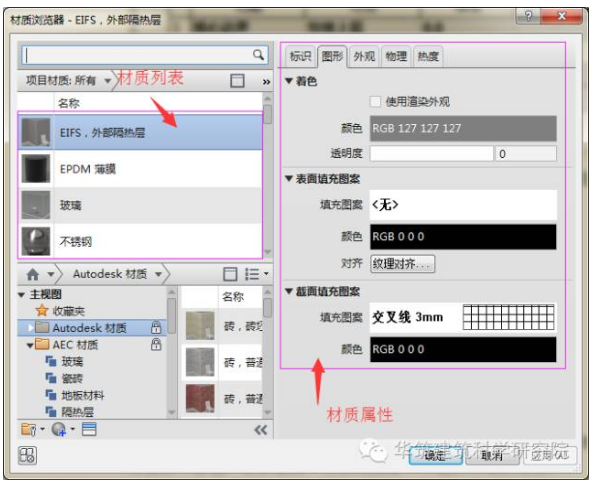Click the 取消 button

(492, 455)
